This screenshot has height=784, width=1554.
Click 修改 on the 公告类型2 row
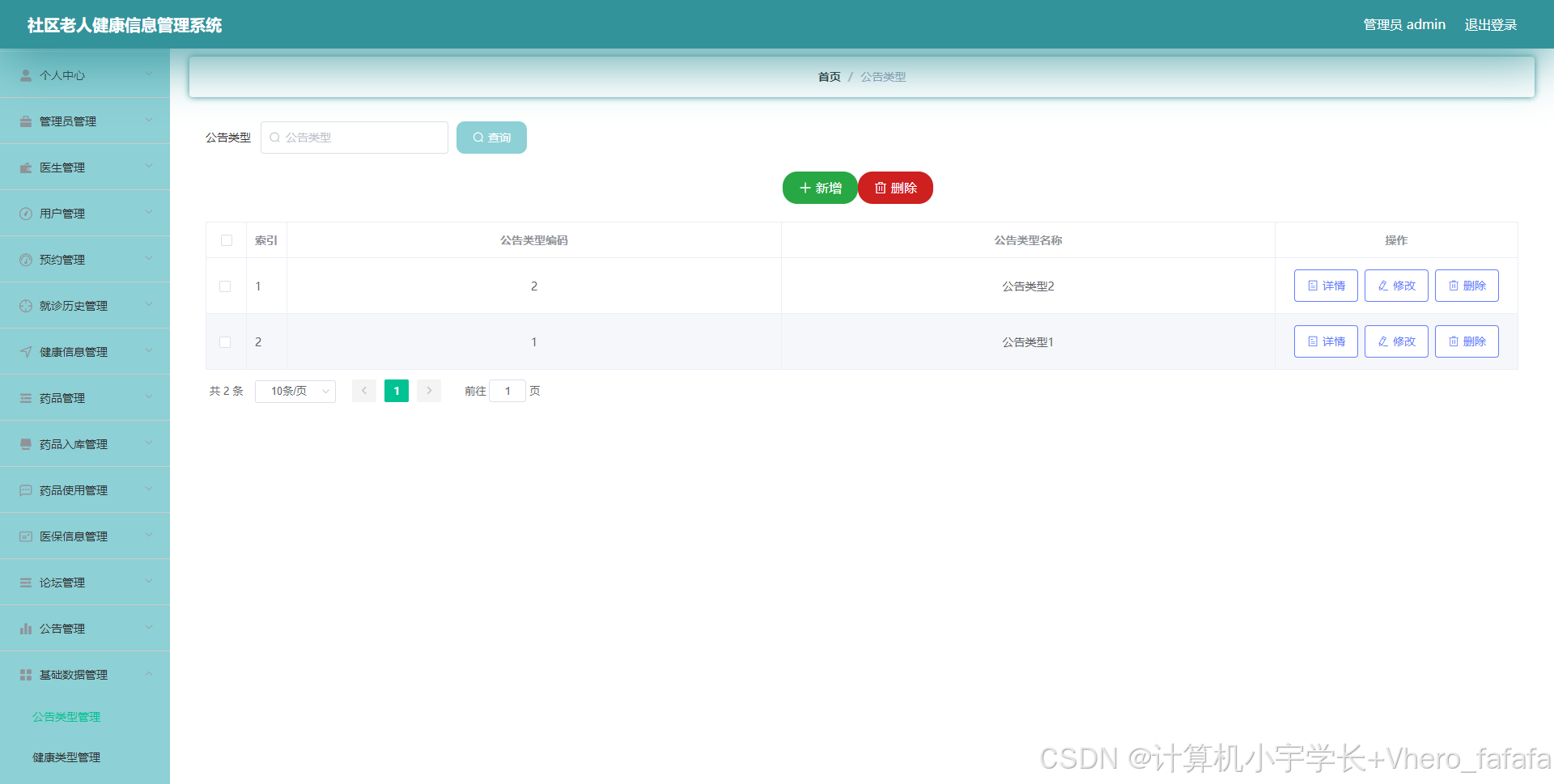click(x=1395, y=286)
